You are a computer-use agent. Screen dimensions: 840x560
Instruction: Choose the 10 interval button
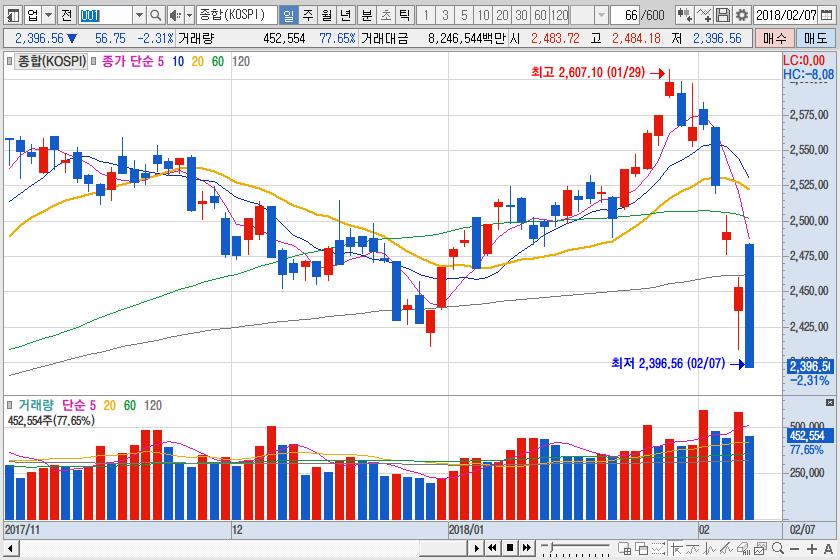point(483,15)
